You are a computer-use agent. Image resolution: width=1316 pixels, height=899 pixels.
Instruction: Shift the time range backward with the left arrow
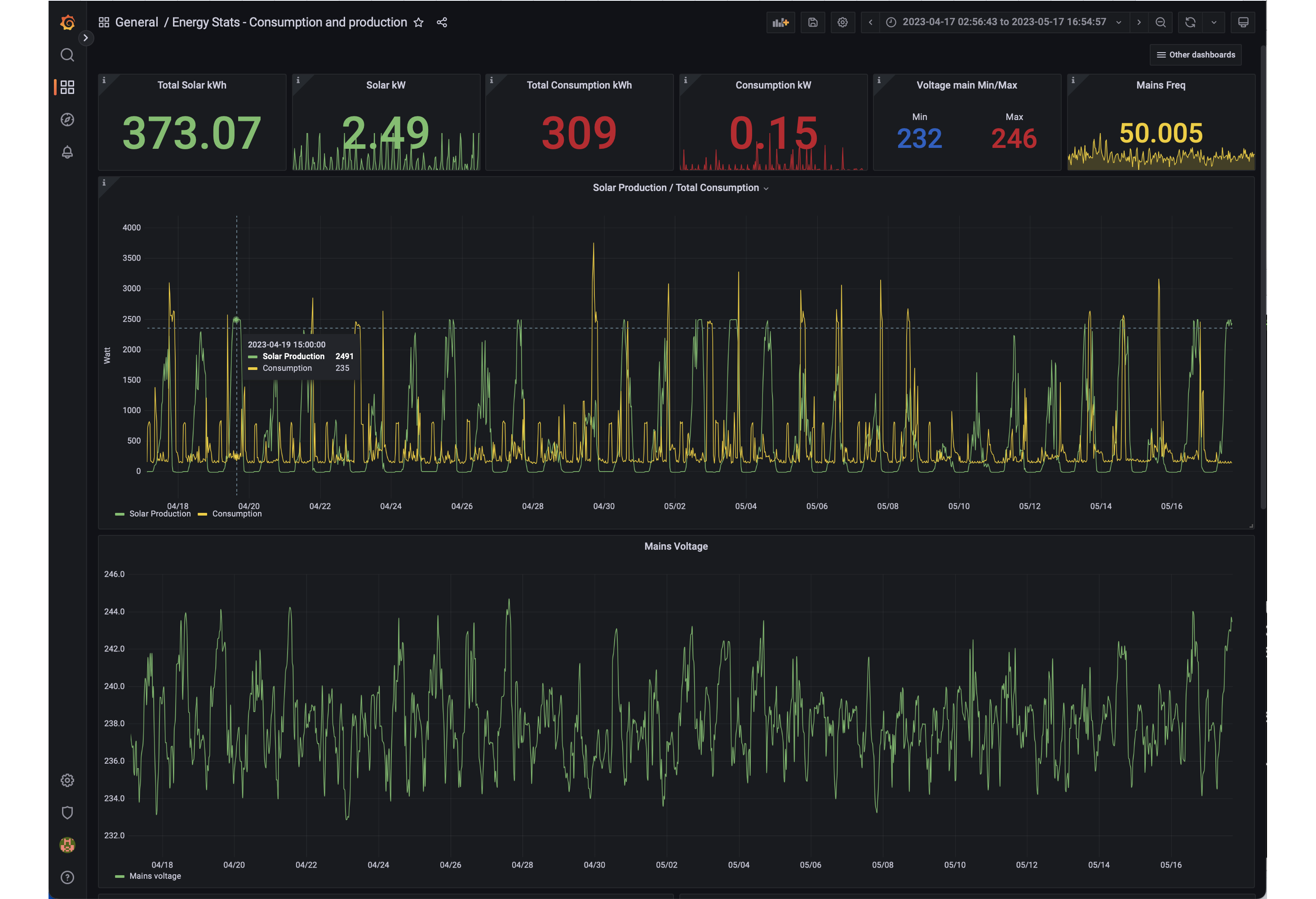click(x=870, y=22)
